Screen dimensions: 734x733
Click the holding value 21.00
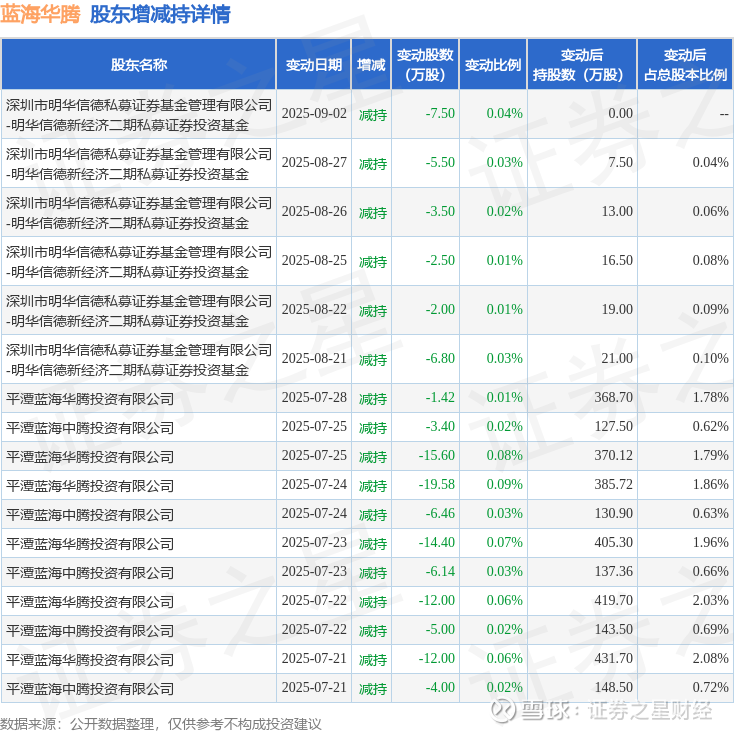[x=617, y=359]
